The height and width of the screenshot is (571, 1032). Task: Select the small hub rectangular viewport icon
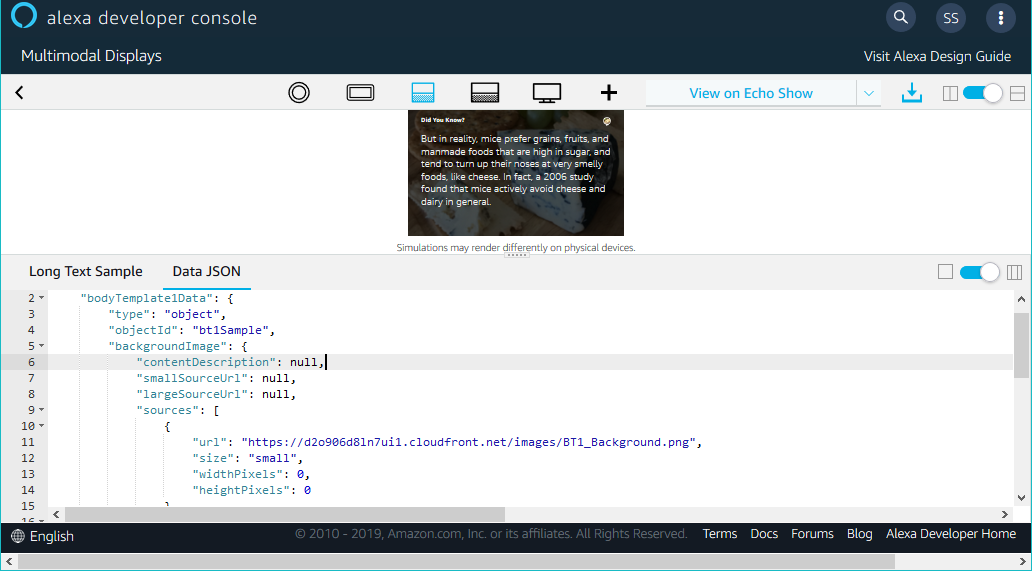point(360,93)
